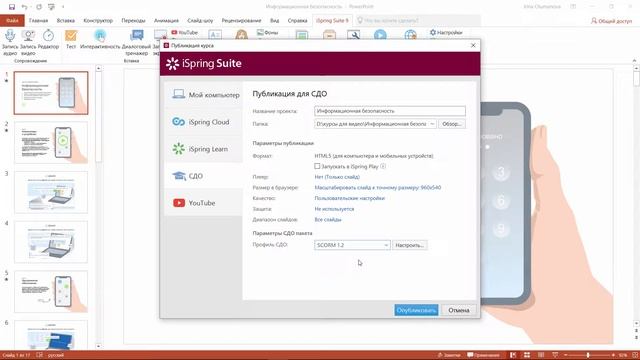
Task: Switch to the Главная ribbon tab
Action: pyautogui.click(x=38, y=20)
